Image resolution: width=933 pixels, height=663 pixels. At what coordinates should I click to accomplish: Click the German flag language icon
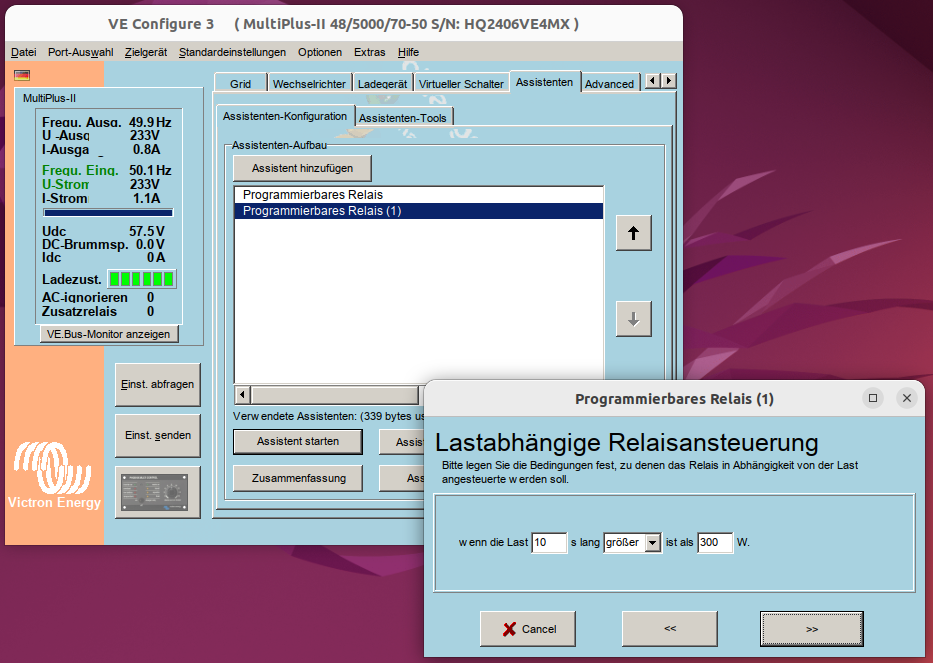coord(22,75)
